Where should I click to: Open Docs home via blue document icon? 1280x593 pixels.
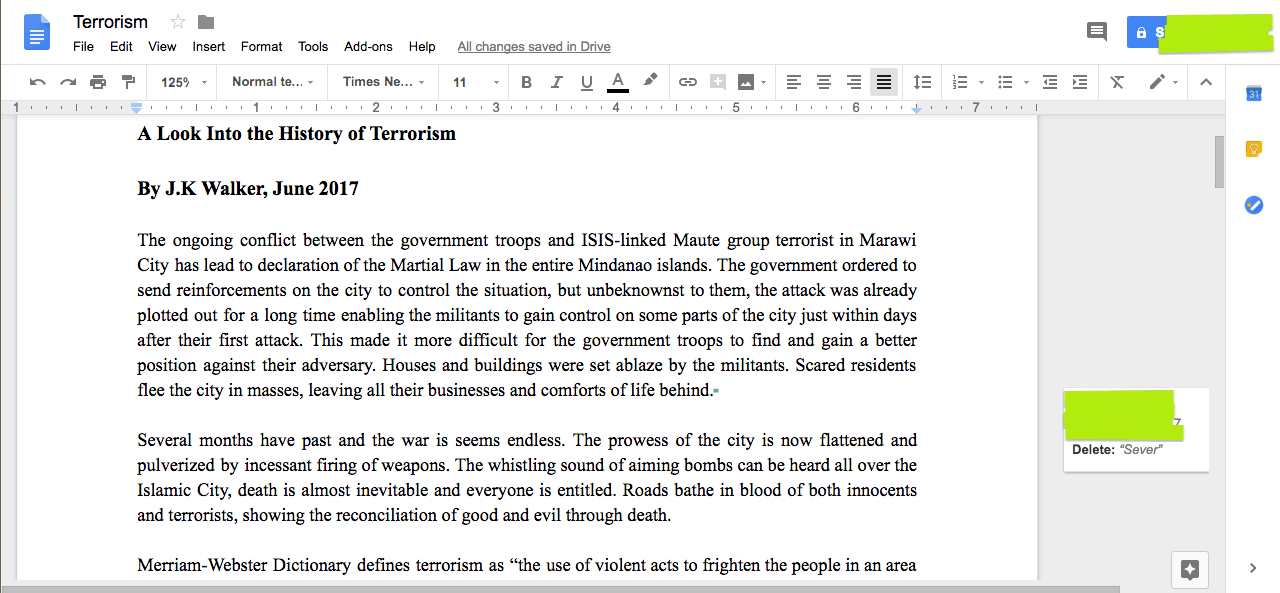[37, 33]
